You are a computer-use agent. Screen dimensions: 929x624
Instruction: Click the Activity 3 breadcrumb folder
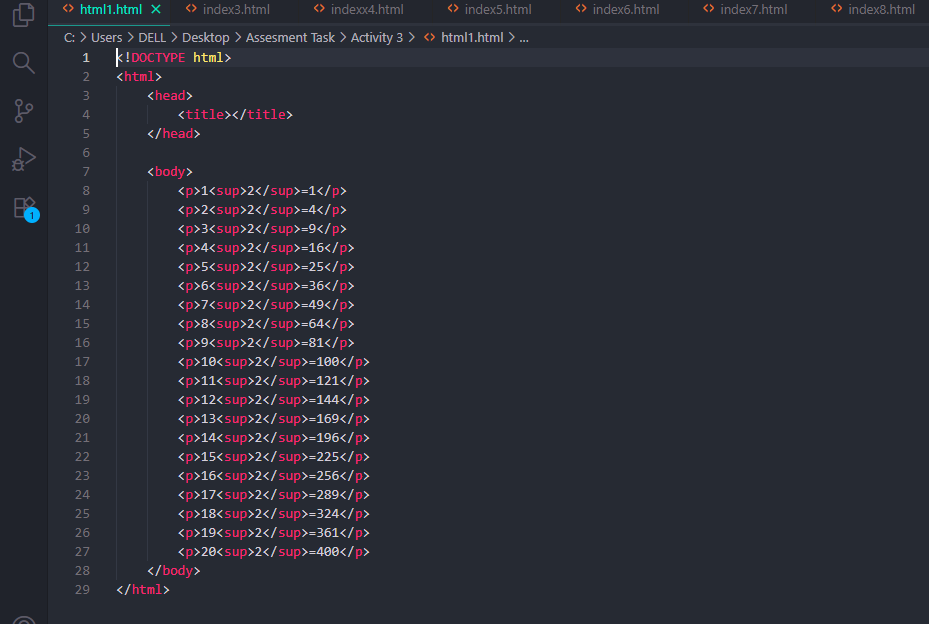pyautogui.click(x=376, y=37)
